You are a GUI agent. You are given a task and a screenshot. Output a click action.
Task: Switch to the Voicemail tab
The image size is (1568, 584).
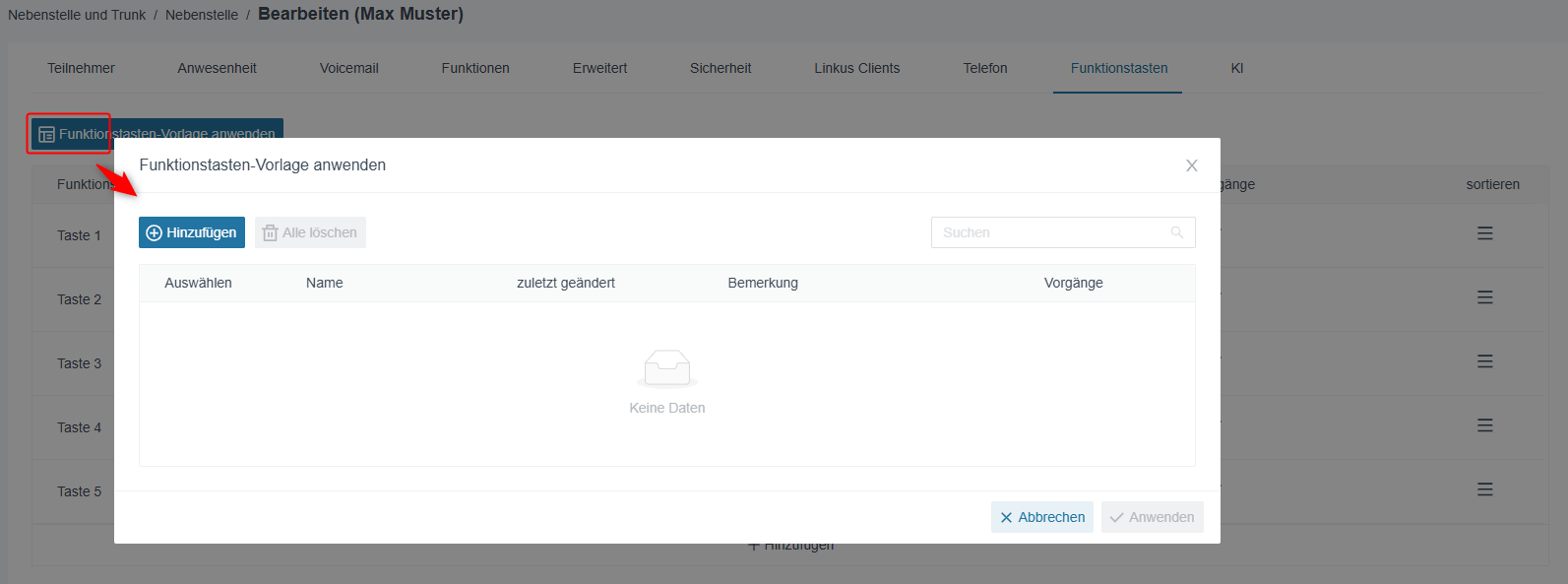tap(349, 68)
